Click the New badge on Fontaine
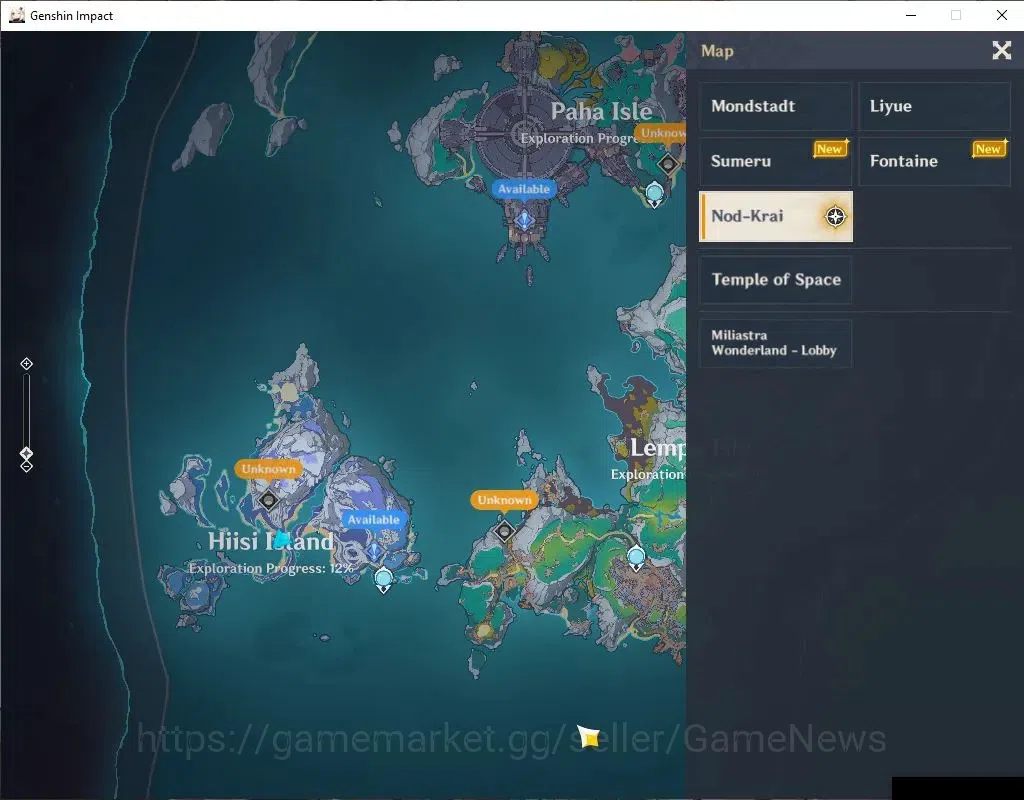This screenshot has height=800, width=1024. 989,149
